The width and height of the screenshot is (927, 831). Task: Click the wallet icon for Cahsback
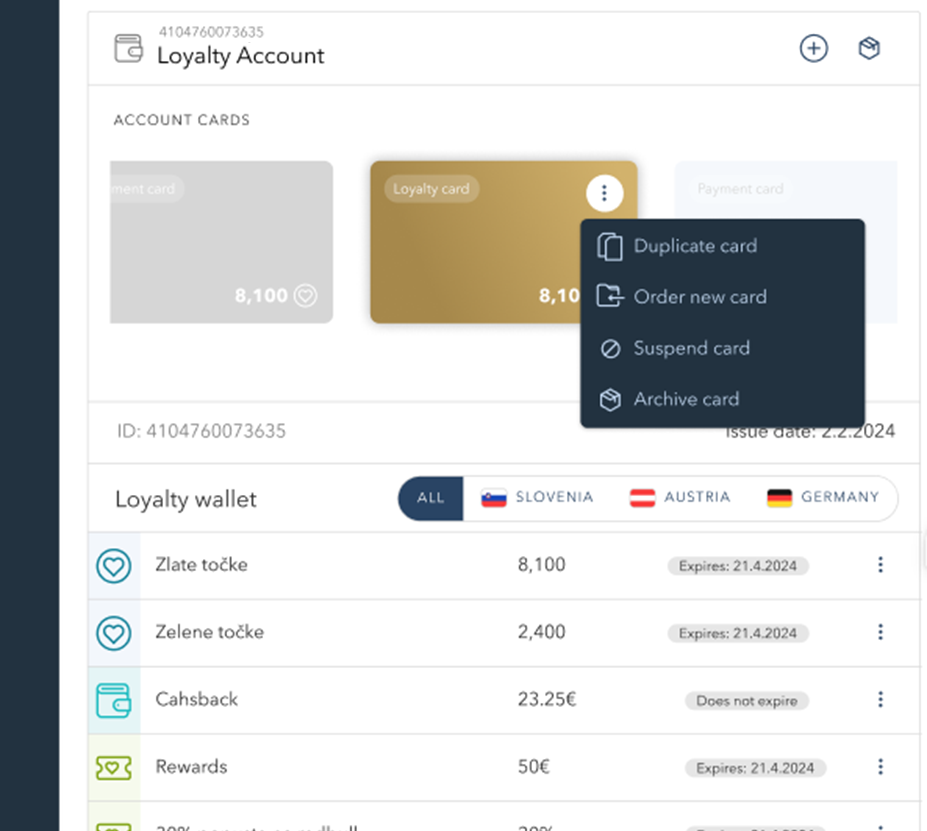pos(114,701)
